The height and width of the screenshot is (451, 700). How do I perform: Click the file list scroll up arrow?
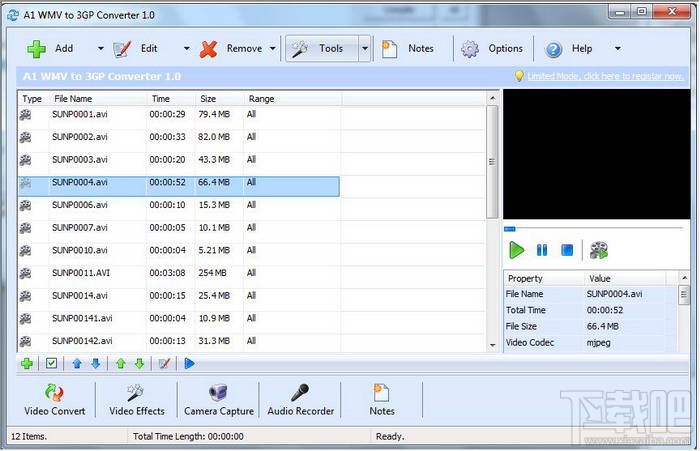[x=492, y=98]
